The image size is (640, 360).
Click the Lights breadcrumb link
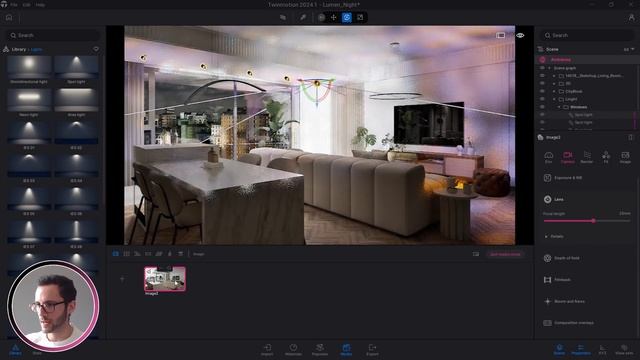(x=37, y=49)
